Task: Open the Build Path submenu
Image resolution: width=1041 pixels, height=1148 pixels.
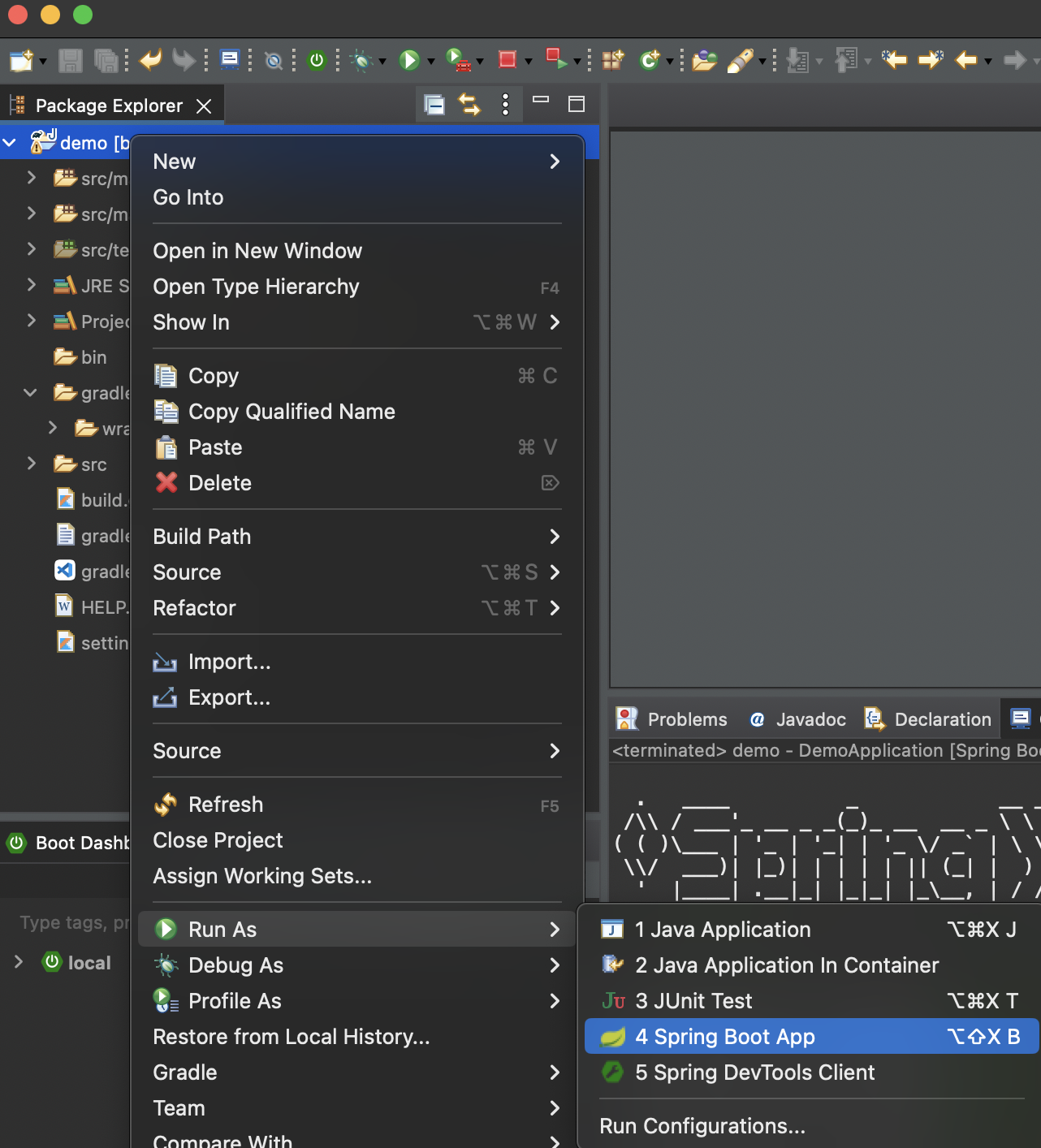Action: (x=357, y=537)
